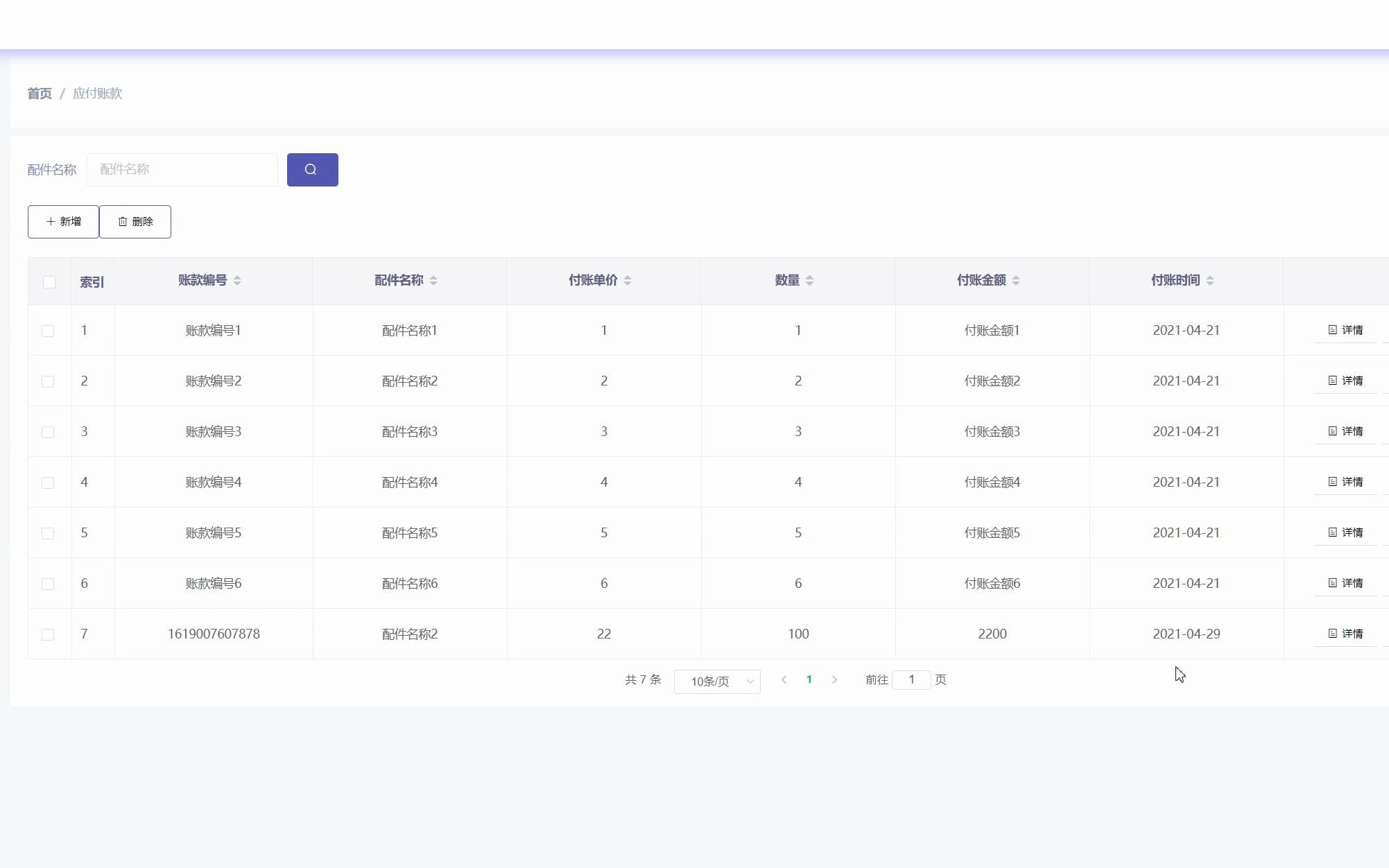This screenshot has width=1389, height=868.
Task: Click the 删除 trash button
Action: click(x=135, y=222)
